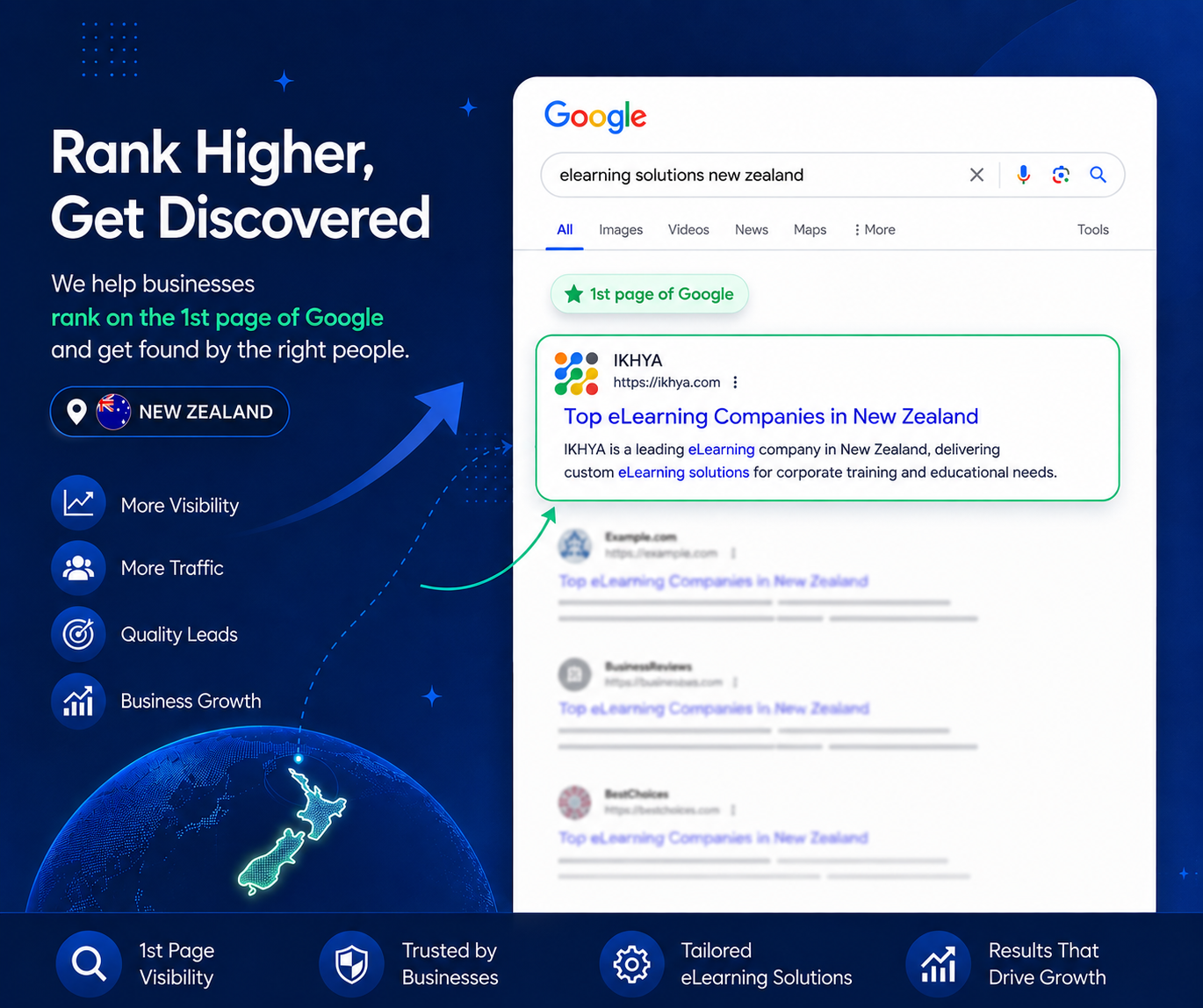Select the All results tab

(x=565, y=229)
